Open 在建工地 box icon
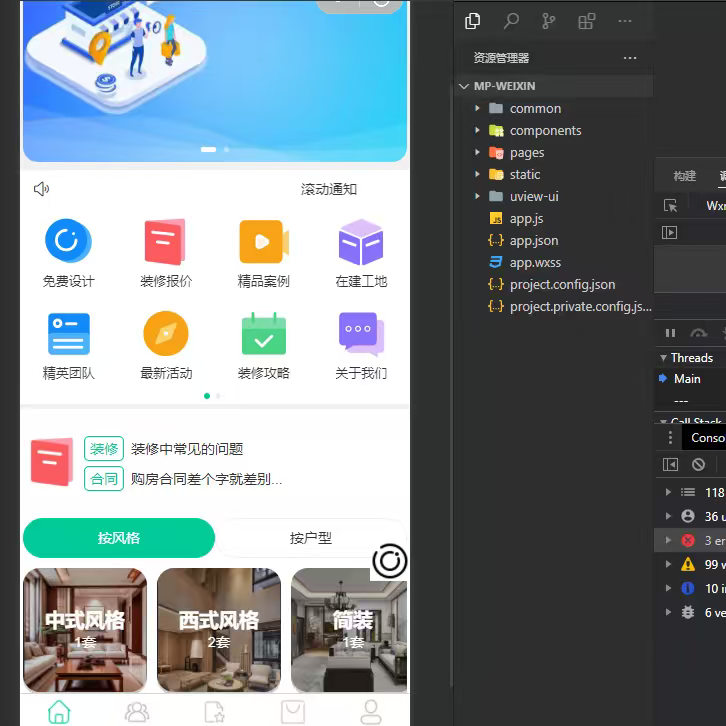Screen dimensions: 726x726 pyautogui.click(x=361, y=242)
